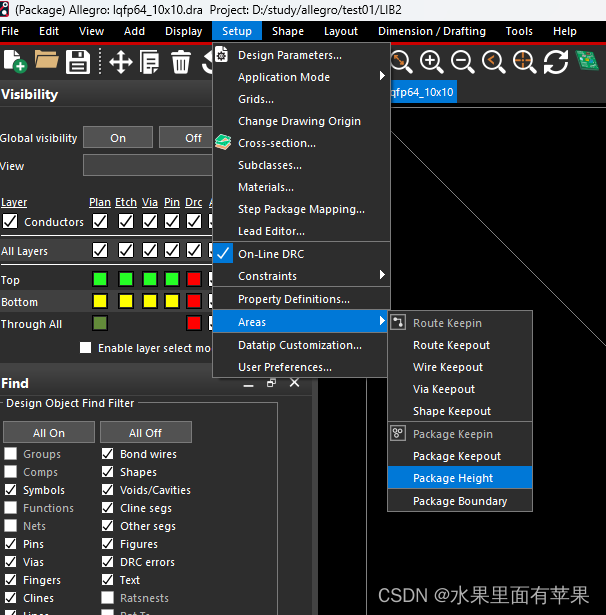Switch to the lqfp64_10x10 design tab
This screenshot has height=615, width=606.
422,92
